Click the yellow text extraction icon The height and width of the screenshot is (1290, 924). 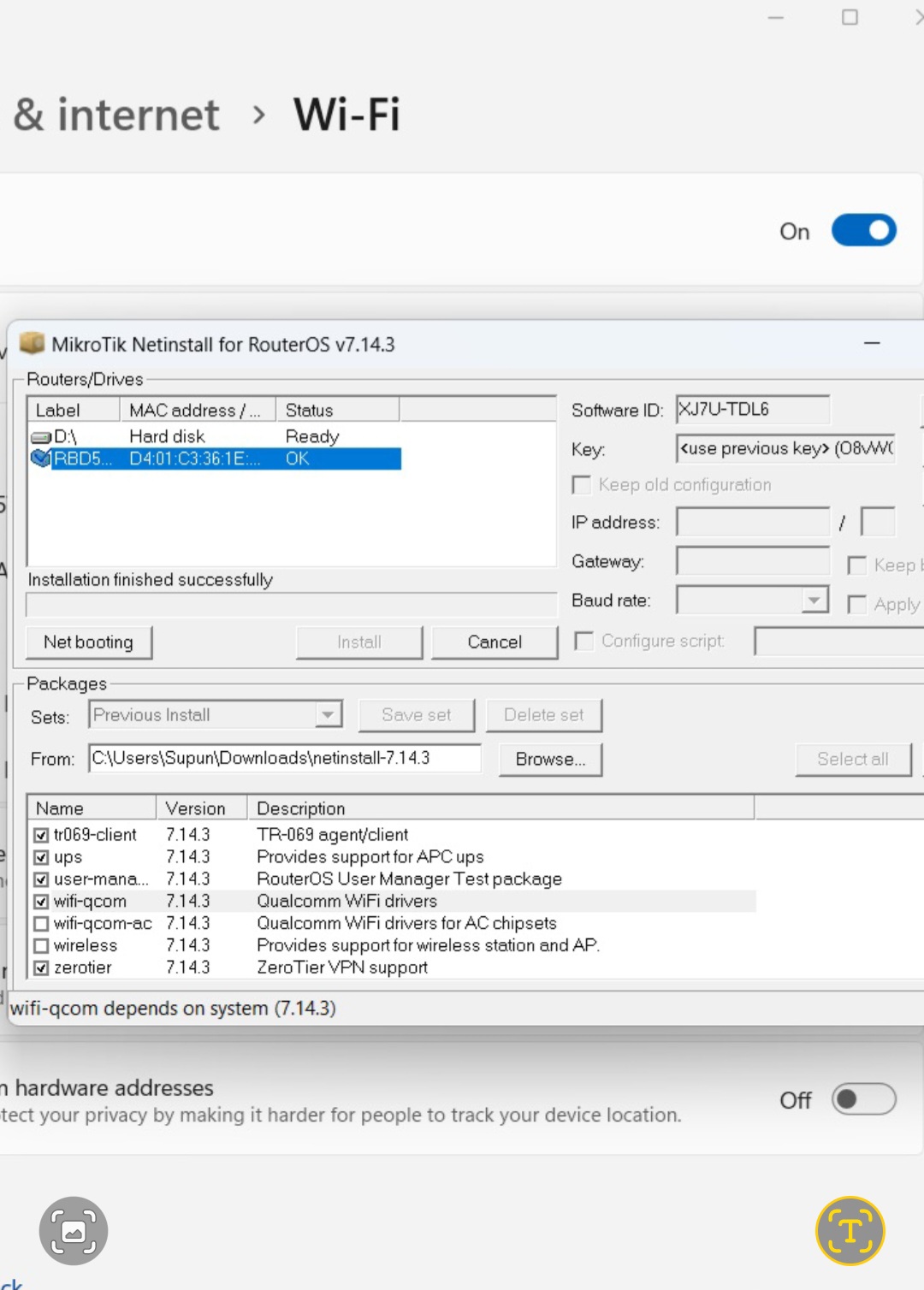coord(850,1229)
